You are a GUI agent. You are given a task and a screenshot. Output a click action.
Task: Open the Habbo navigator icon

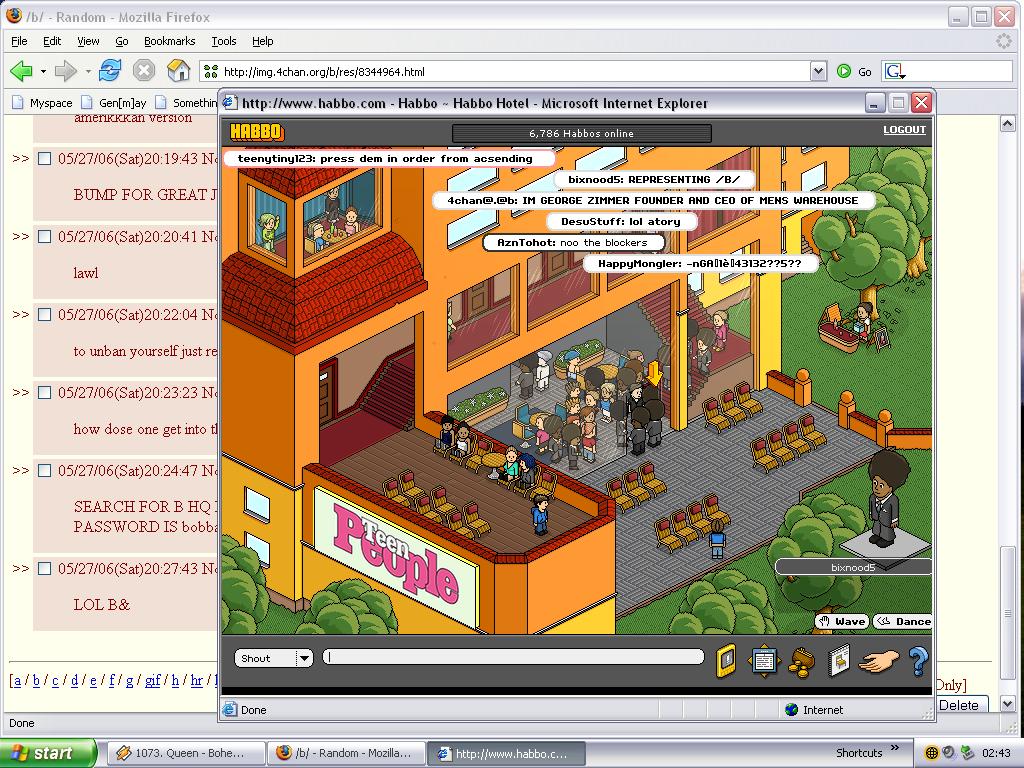(x=763, y=661)
